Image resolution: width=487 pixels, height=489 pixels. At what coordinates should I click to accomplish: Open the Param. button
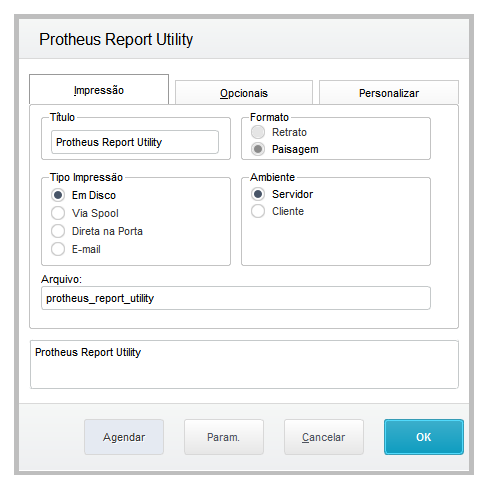pyautogui.click(x=224, y=437)
